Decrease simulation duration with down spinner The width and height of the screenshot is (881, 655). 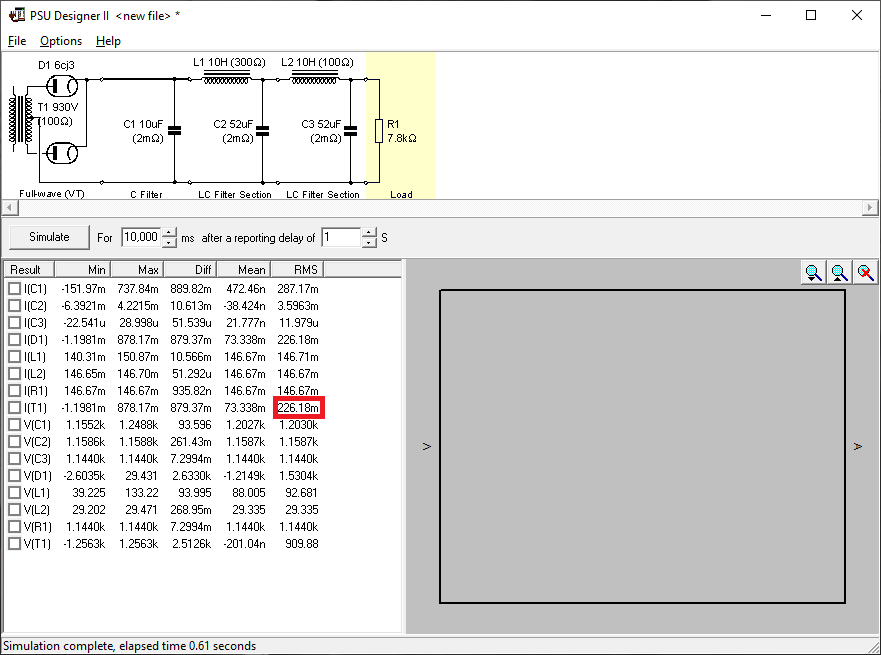coord(169,243)
